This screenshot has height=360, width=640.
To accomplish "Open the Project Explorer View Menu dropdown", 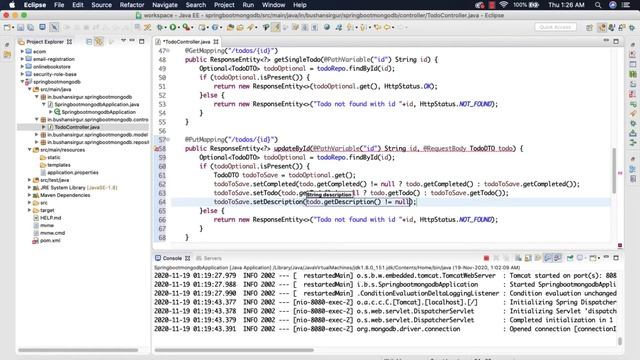I will [123, 41].
